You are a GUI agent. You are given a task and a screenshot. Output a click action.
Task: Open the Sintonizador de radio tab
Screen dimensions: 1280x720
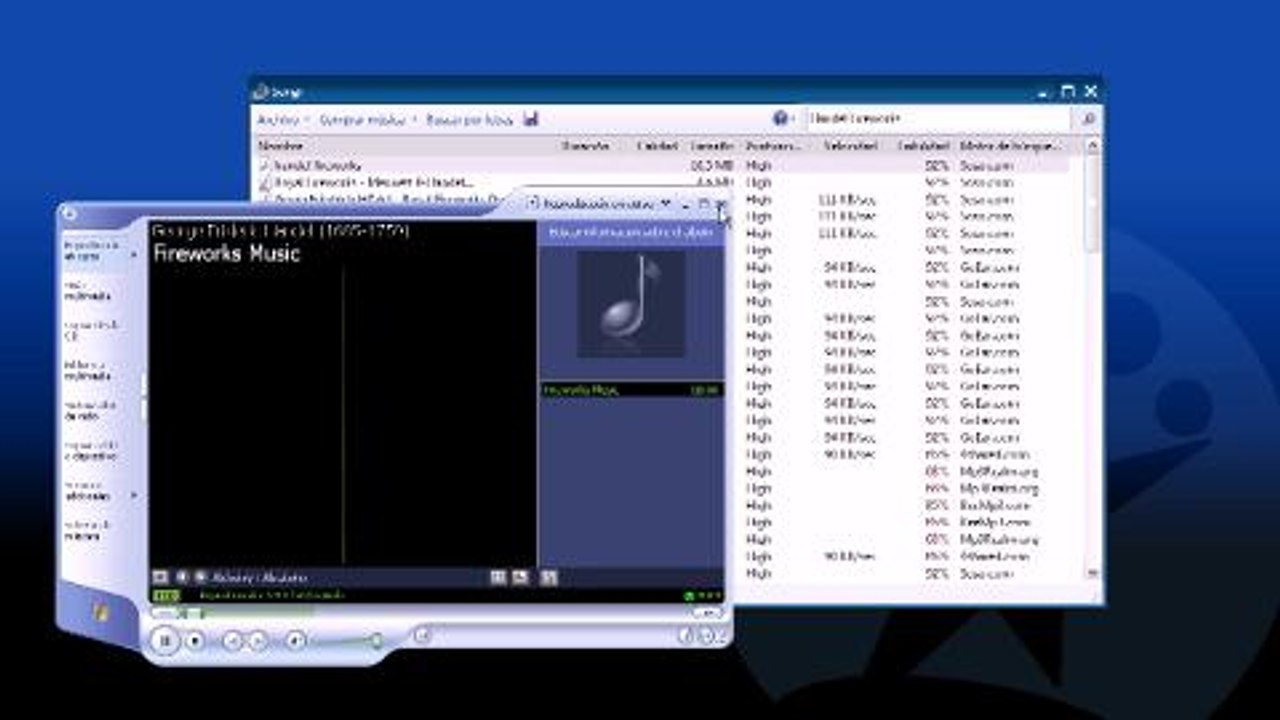coord(91,410)
